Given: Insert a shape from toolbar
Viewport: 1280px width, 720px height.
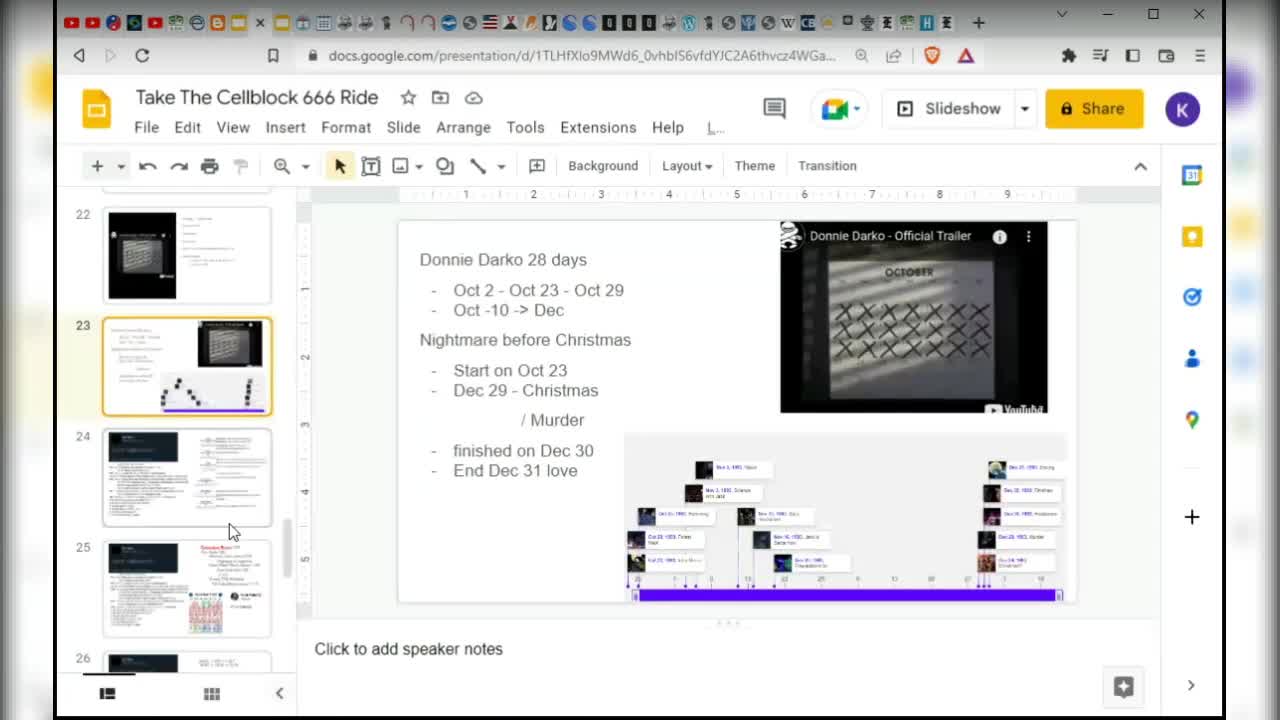Looking at the screenshot, I should [445, 166].
